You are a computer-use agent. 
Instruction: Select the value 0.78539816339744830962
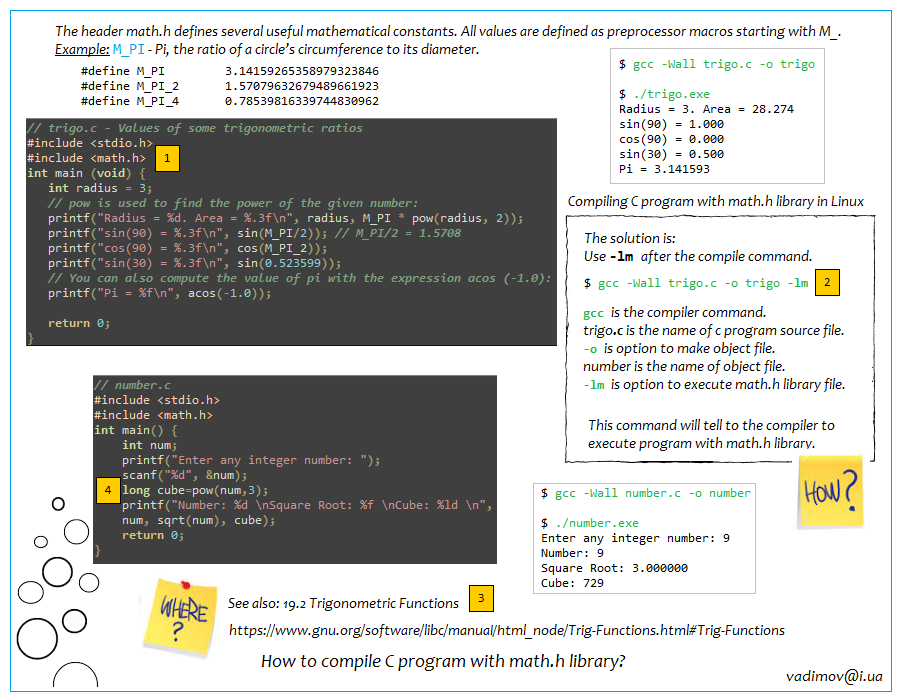301,100
